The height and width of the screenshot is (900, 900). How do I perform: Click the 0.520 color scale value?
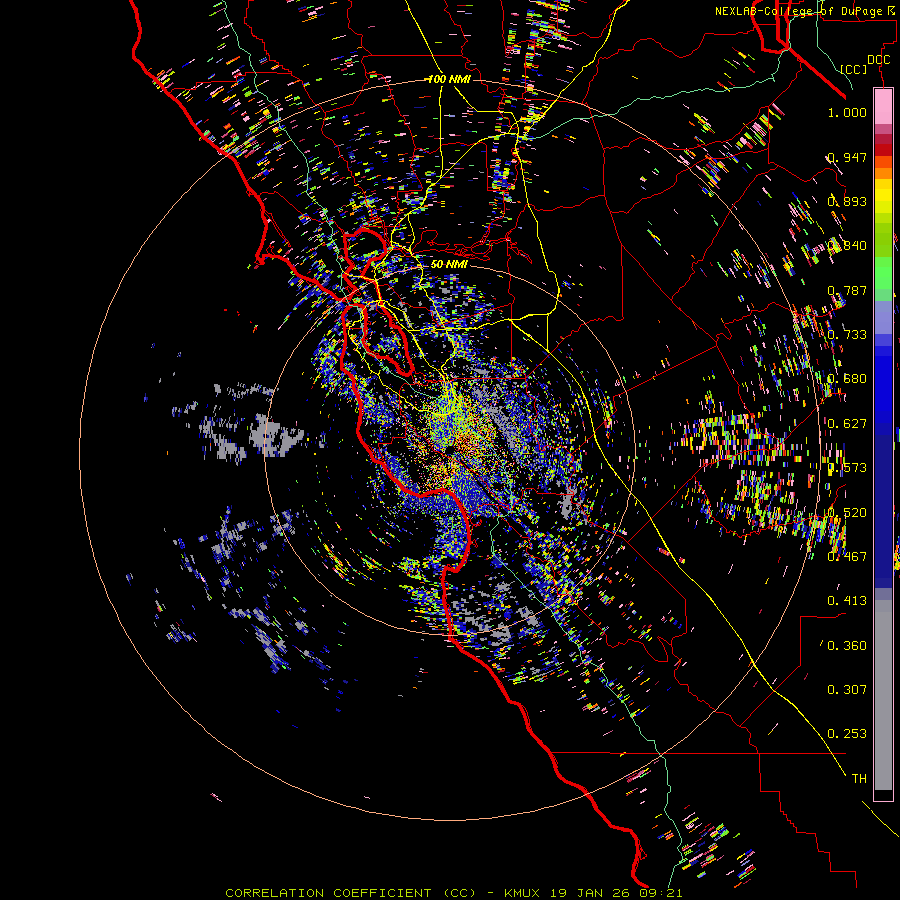click(847, 513)
